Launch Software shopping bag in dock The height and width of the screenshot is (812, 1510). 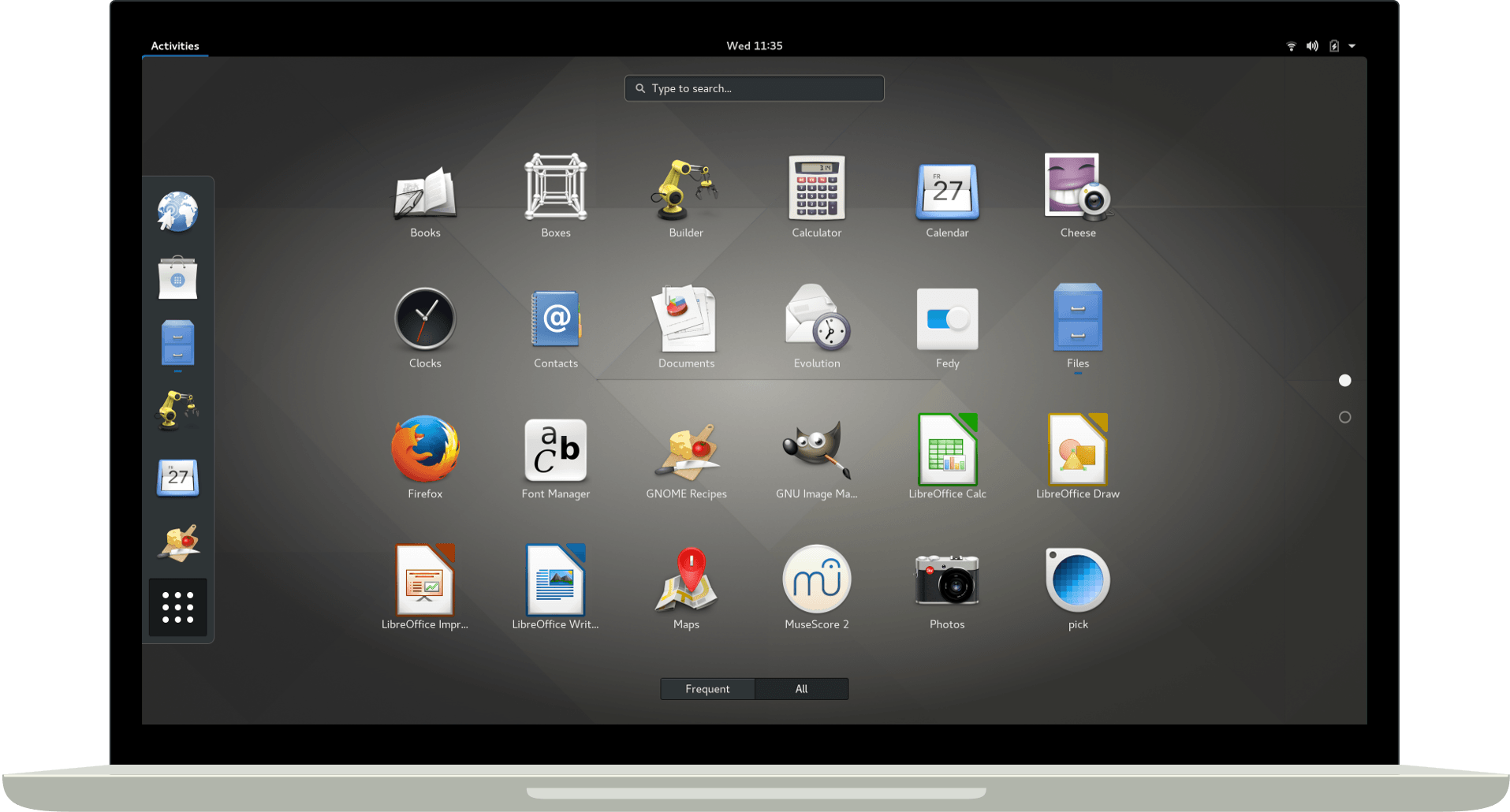pos(177,277)
